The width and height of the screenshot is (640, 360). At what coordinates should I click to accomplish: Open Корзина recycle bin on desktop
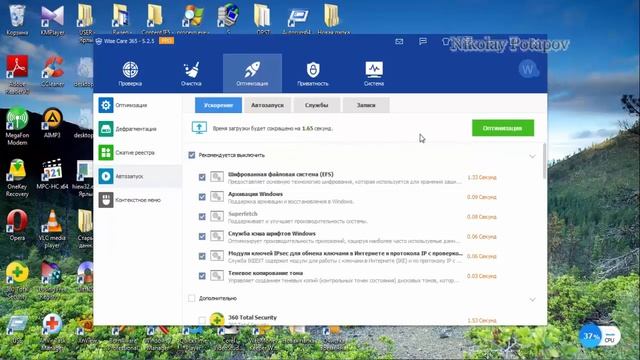[x=17, y=19]
